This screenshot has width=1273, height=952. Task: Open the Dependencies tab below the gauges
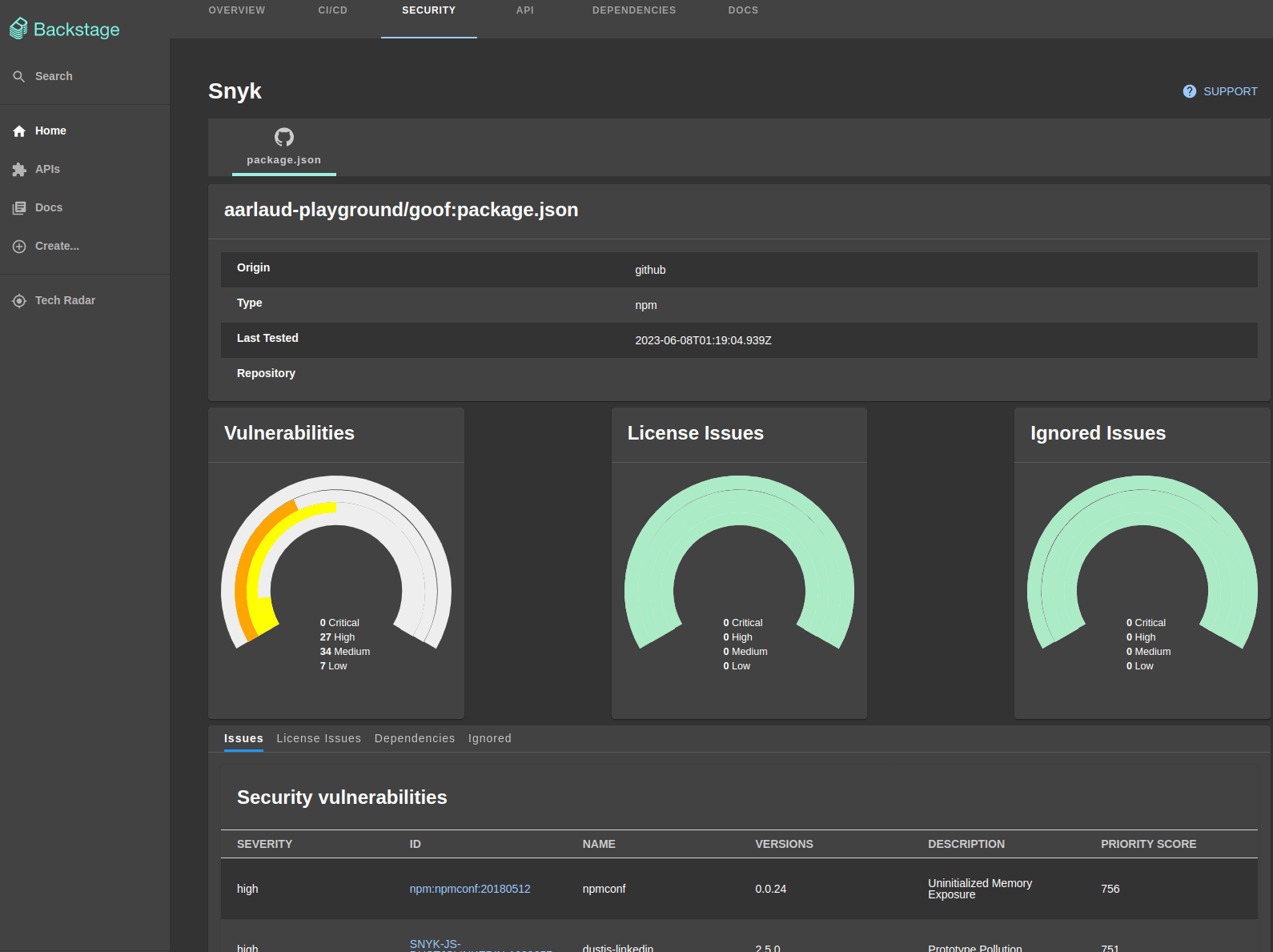415,738
